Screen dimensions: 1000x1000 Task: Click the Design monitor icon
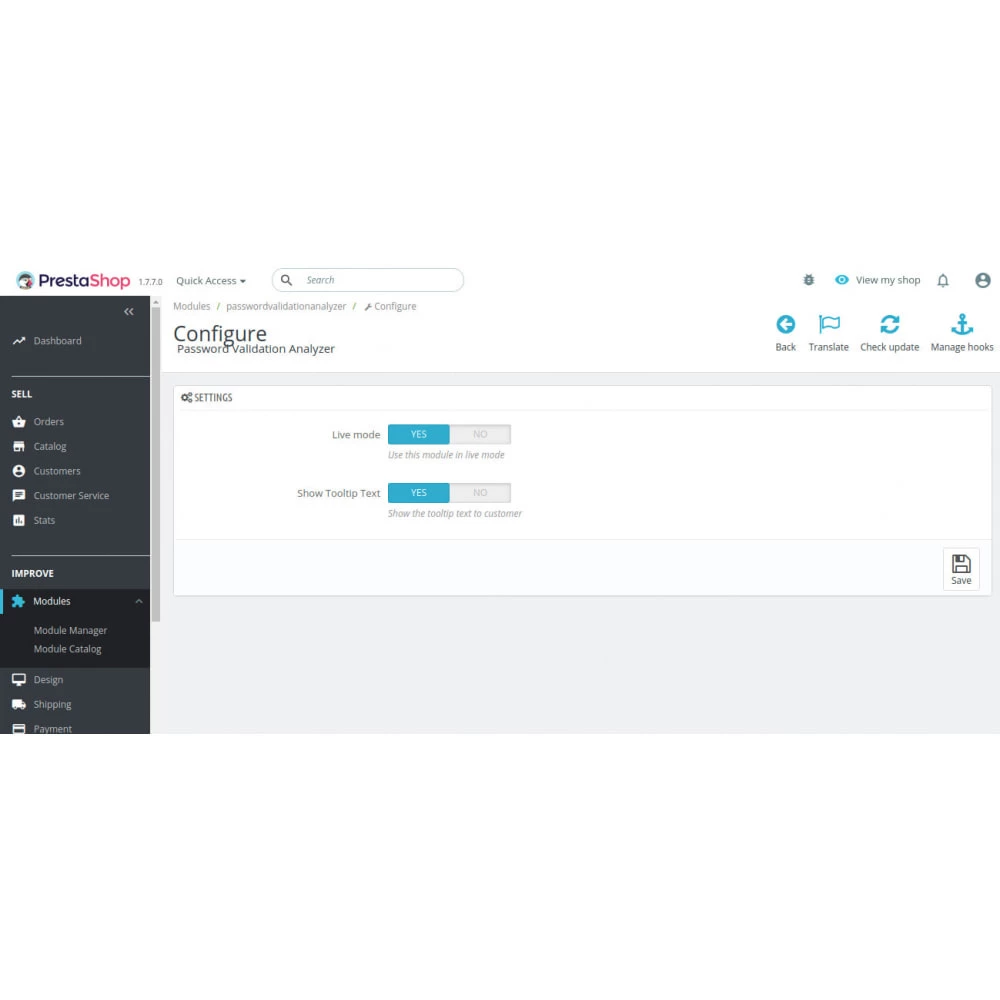[19, 680]
